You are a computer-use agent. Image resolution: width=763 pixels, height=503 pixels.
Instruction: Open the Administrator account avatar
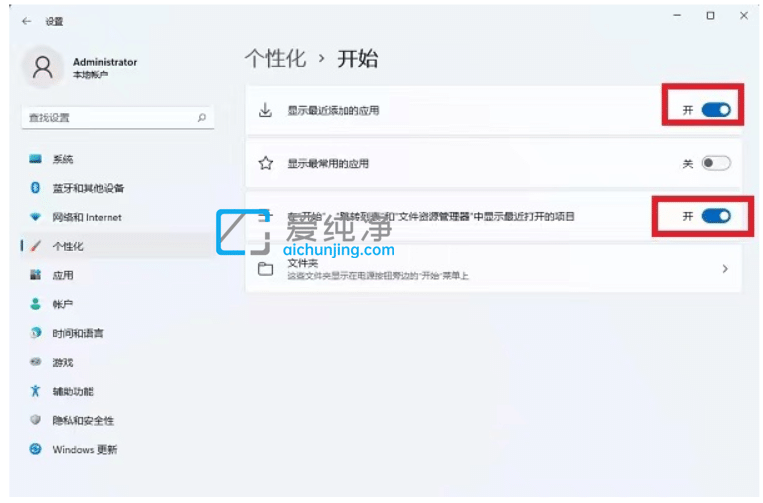pyautogui.click(x=43, y=67)
